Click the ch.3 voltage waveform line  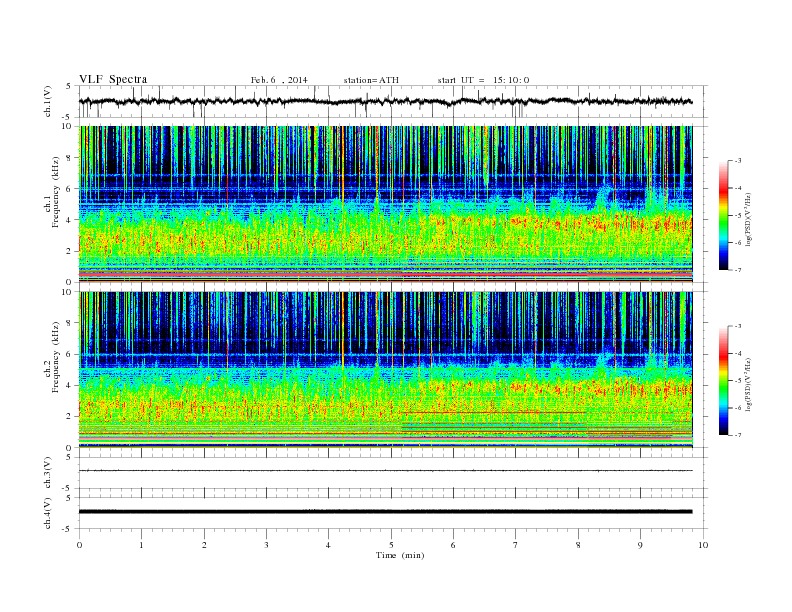coord(386,471)
